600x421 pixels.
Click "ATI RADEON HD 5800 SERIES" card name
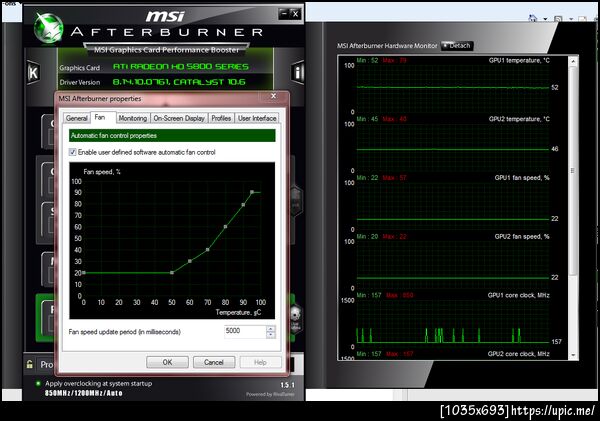click(181, 67)
